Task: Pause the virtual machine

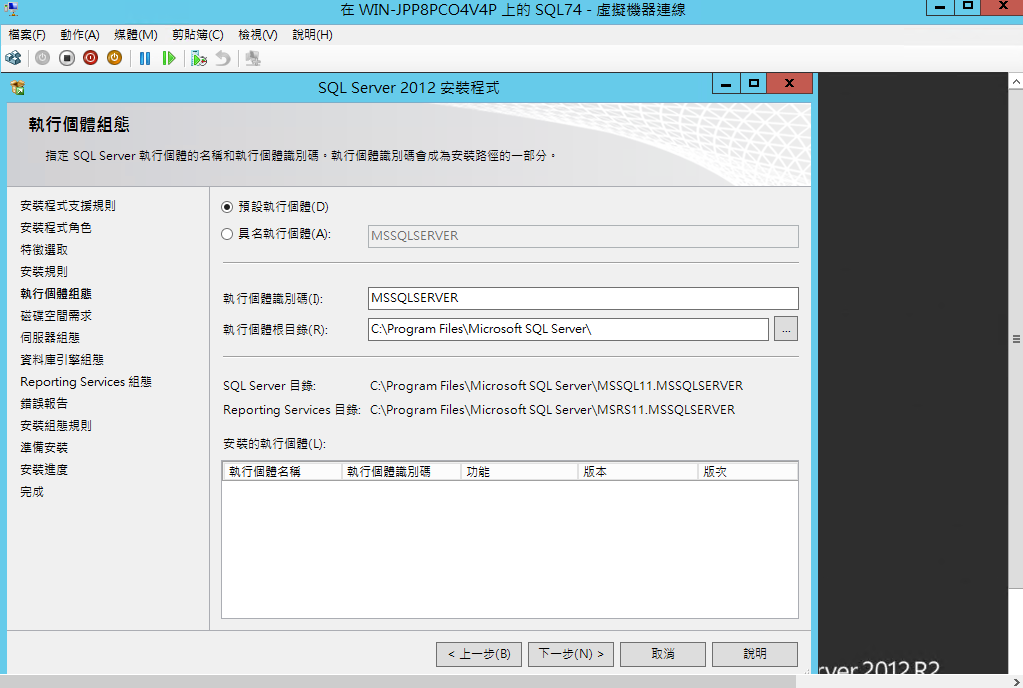Action: pos(145,58)
